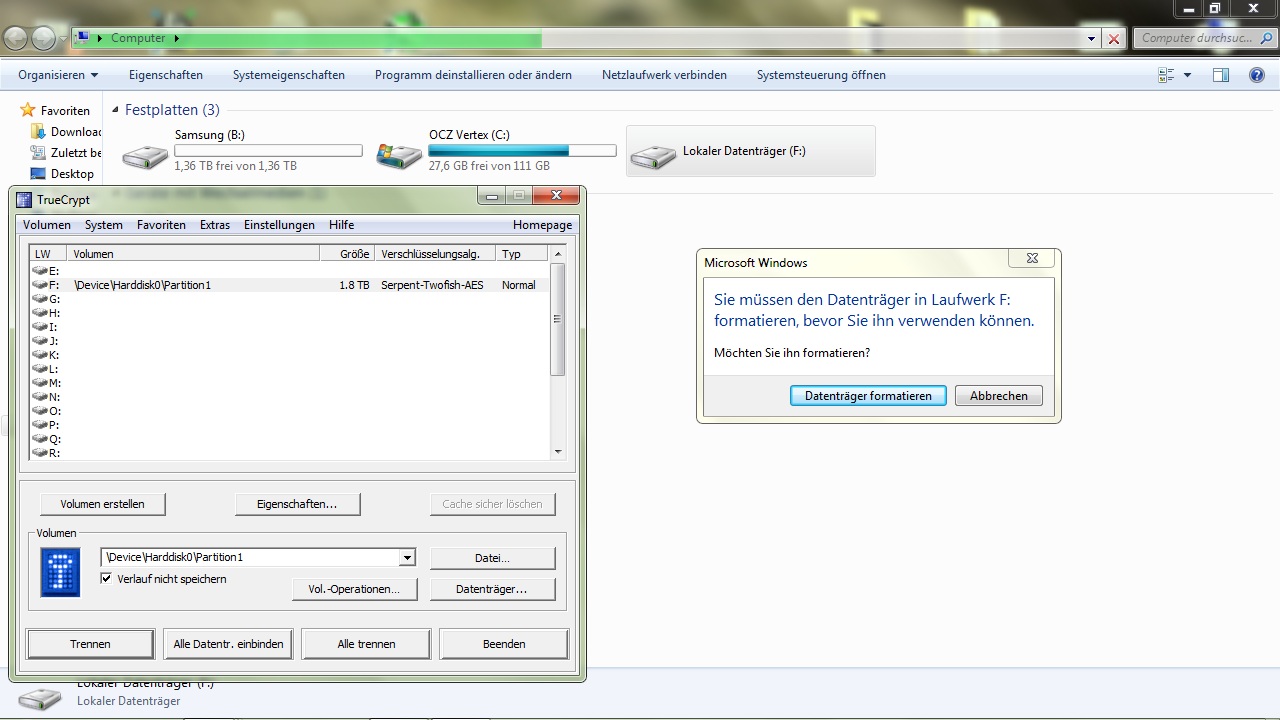Image resolution: width=1280 pixels, height=720 pixels.
Task: Click the E: drive letter row
Action: click(x=290, y=271)
